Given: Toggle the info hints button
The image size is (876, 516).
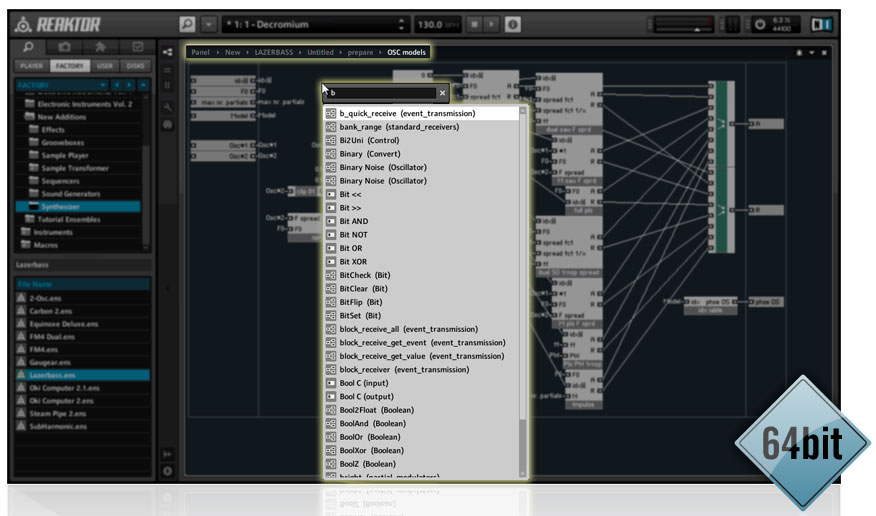Looking at the screenshot, I should pyautogui.click(x=513, y=25).
